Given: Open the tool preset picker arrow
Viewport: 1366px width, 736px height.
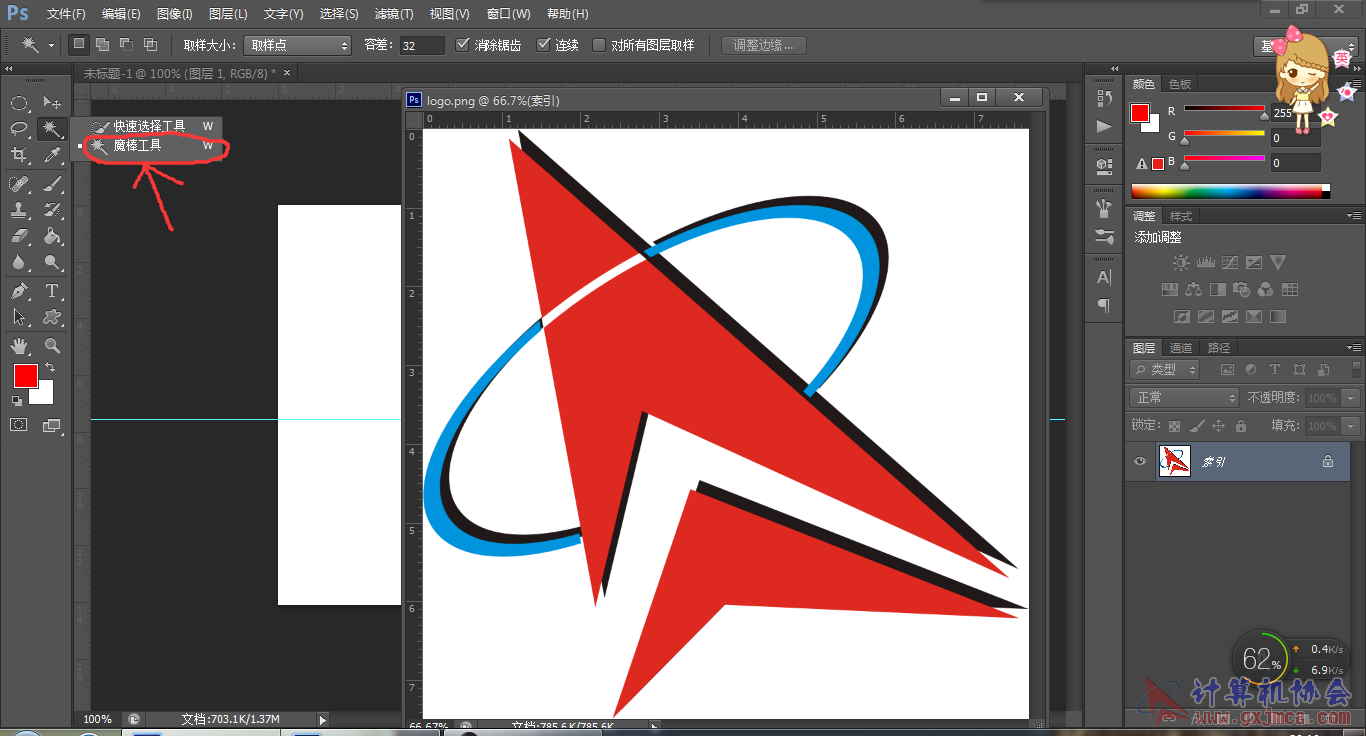Looking at the screenshot, I should 51,46.
